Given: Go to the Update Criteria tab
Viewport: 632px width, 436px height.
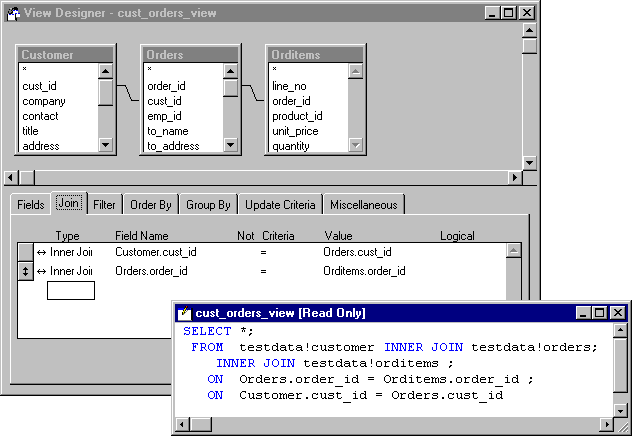Looking at the screenshot, I should [281, 205].
